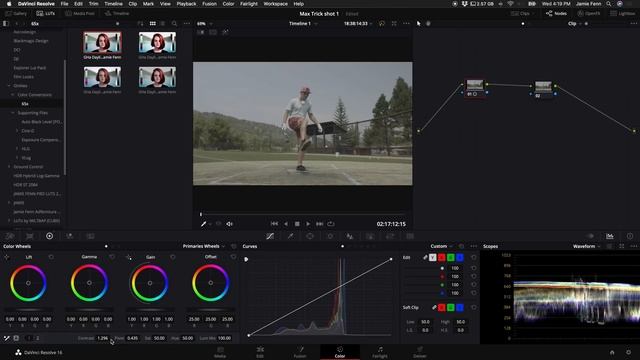Switch to the Edit page tab
Viewport: 640px width, 360px height.
(260, 352)
